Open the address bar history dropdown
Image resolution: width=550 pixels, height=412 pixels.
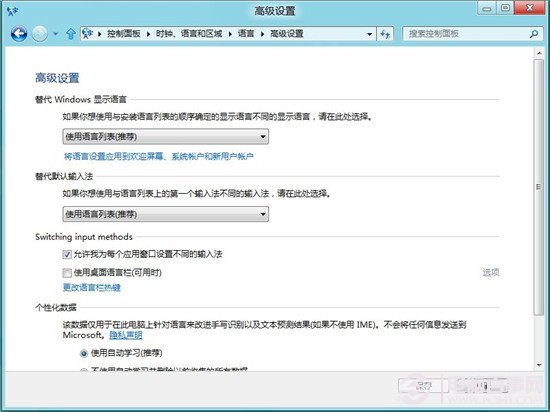(369, 34)
